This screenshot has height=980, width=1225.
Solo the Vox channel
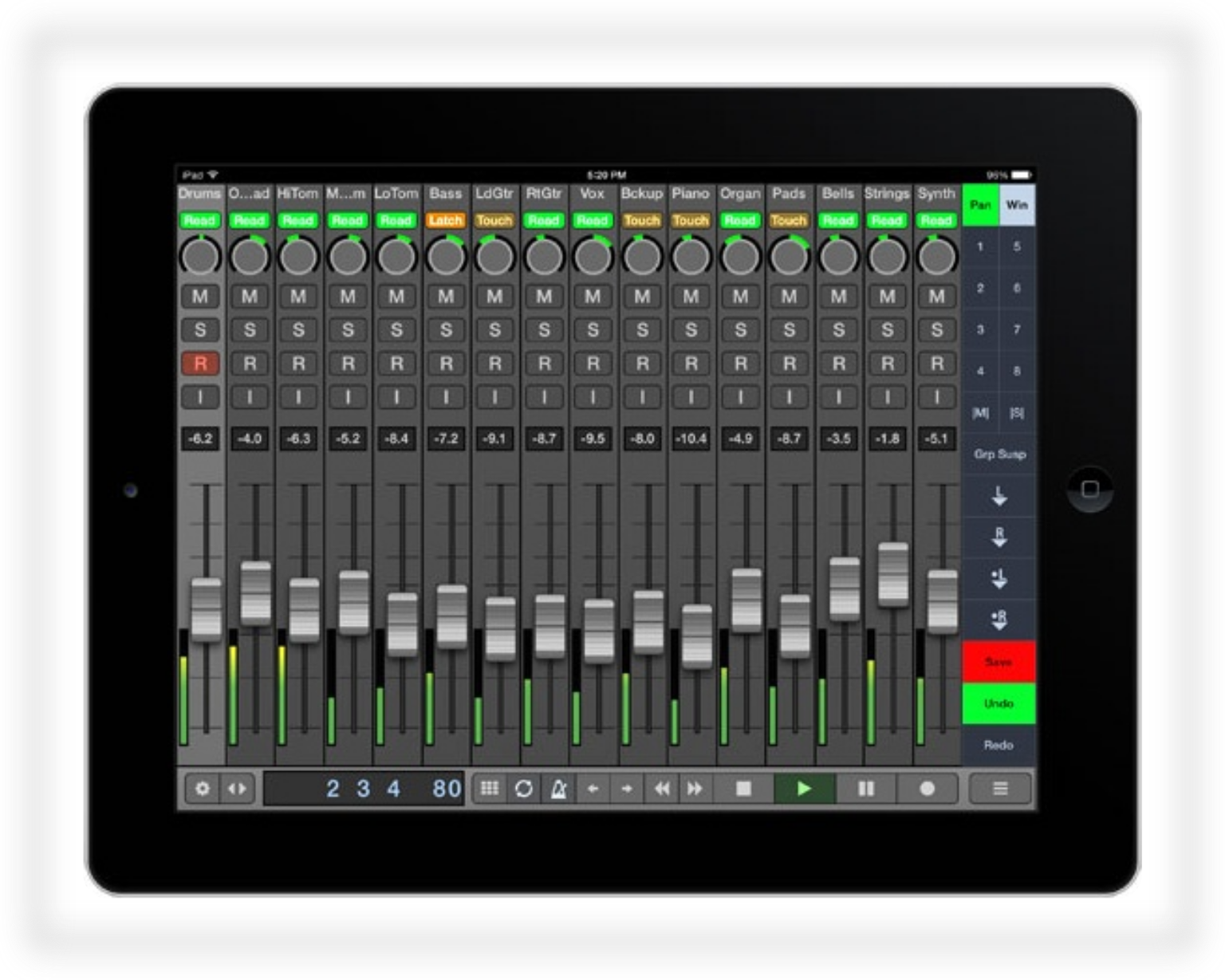[x=593, y=330]
